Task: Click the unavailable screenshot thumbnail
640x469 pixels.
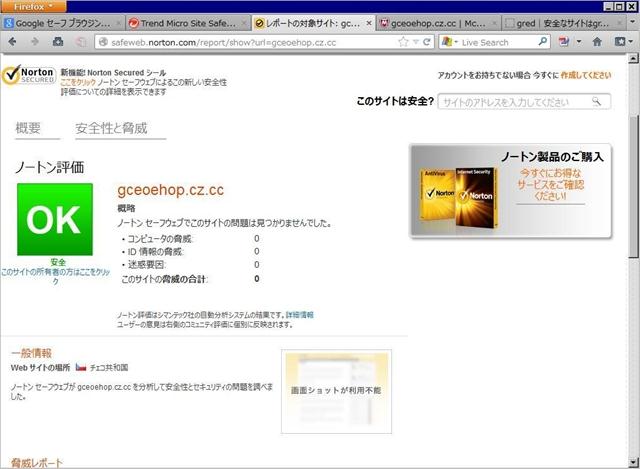Action: coord(336,391)
